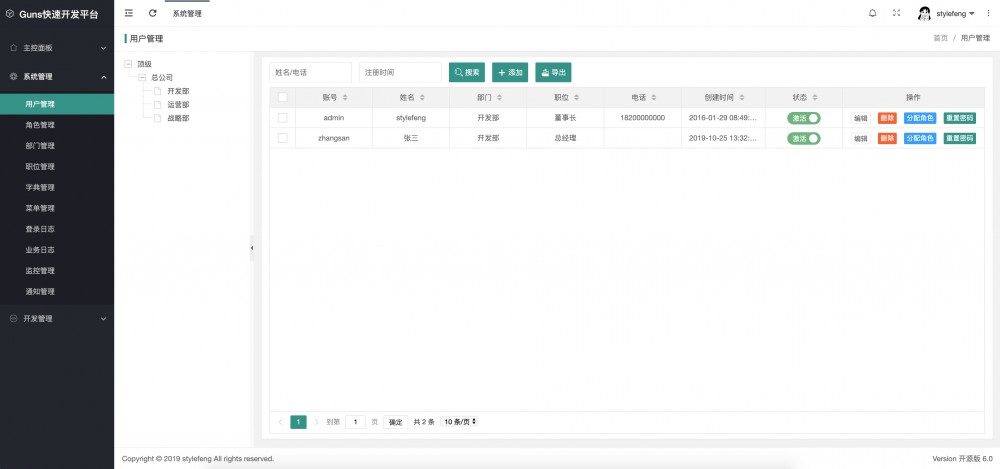The image size is (1000, 469).
Task: Open 职位管理 in the sidebar
Action: (x=57, y=167)
